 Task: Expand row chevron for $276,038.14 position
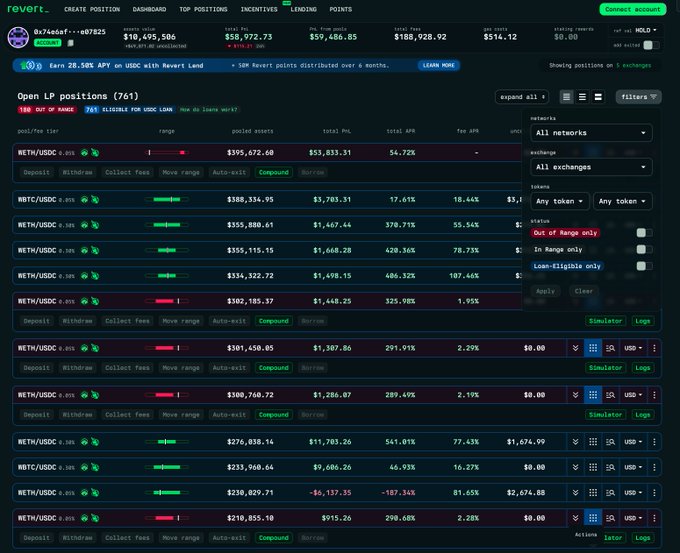(x=575, y=442)
